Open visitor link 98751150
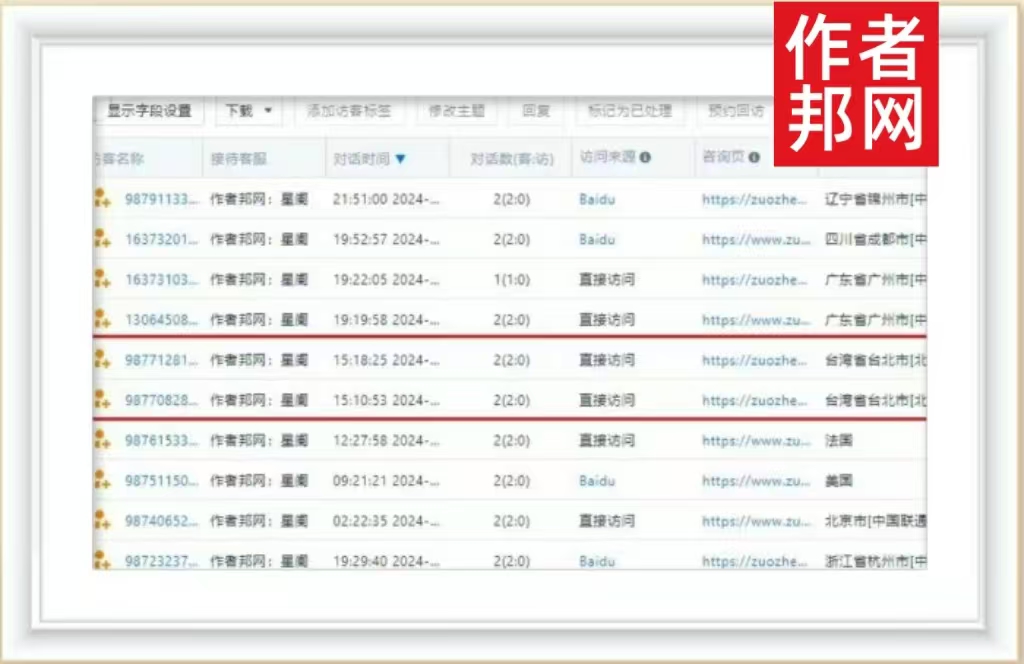This screenshot has width=1024, height=664. pos(161,481)
